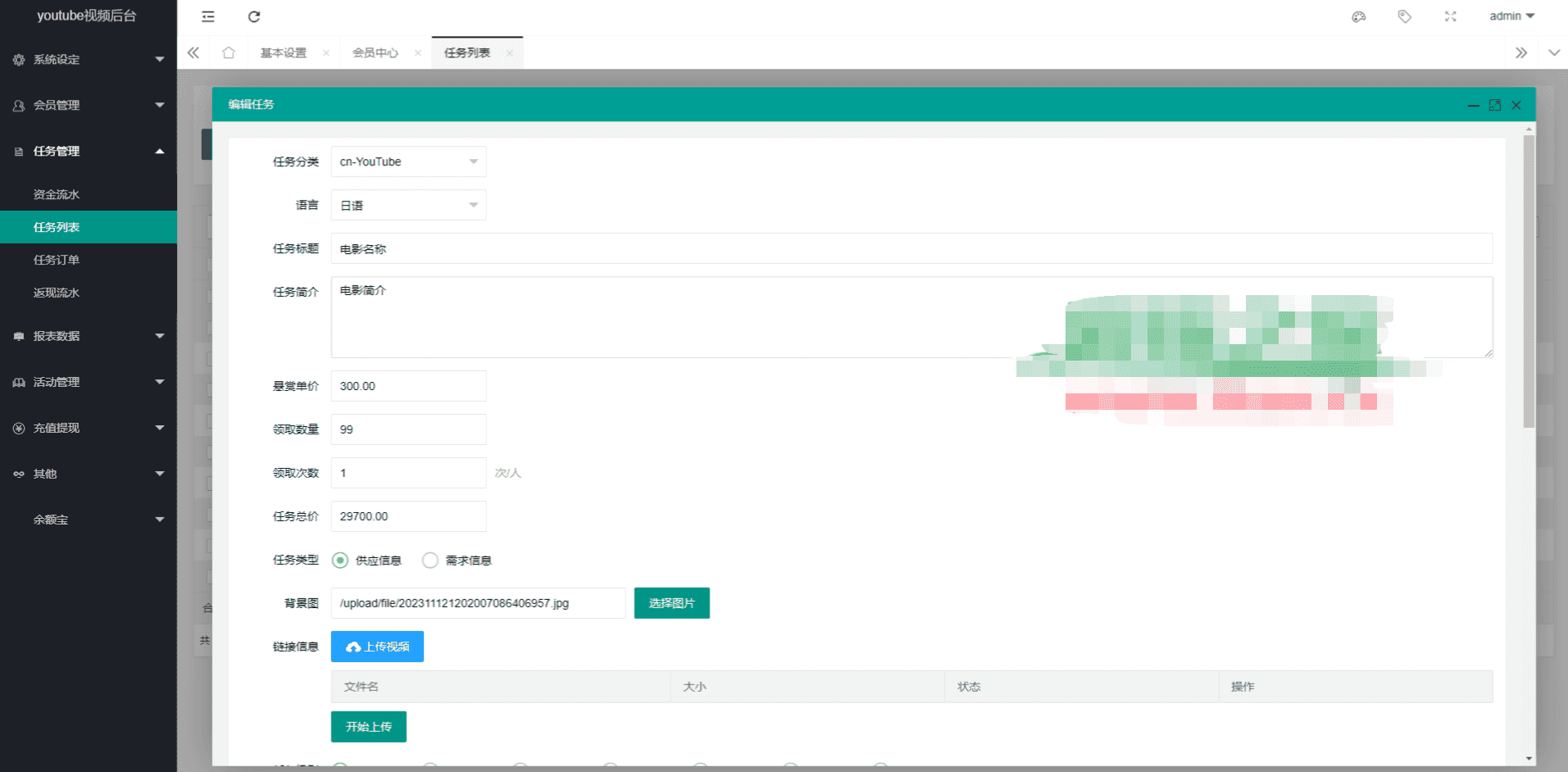Open the 语言 dropdown showing 日语

408,205
